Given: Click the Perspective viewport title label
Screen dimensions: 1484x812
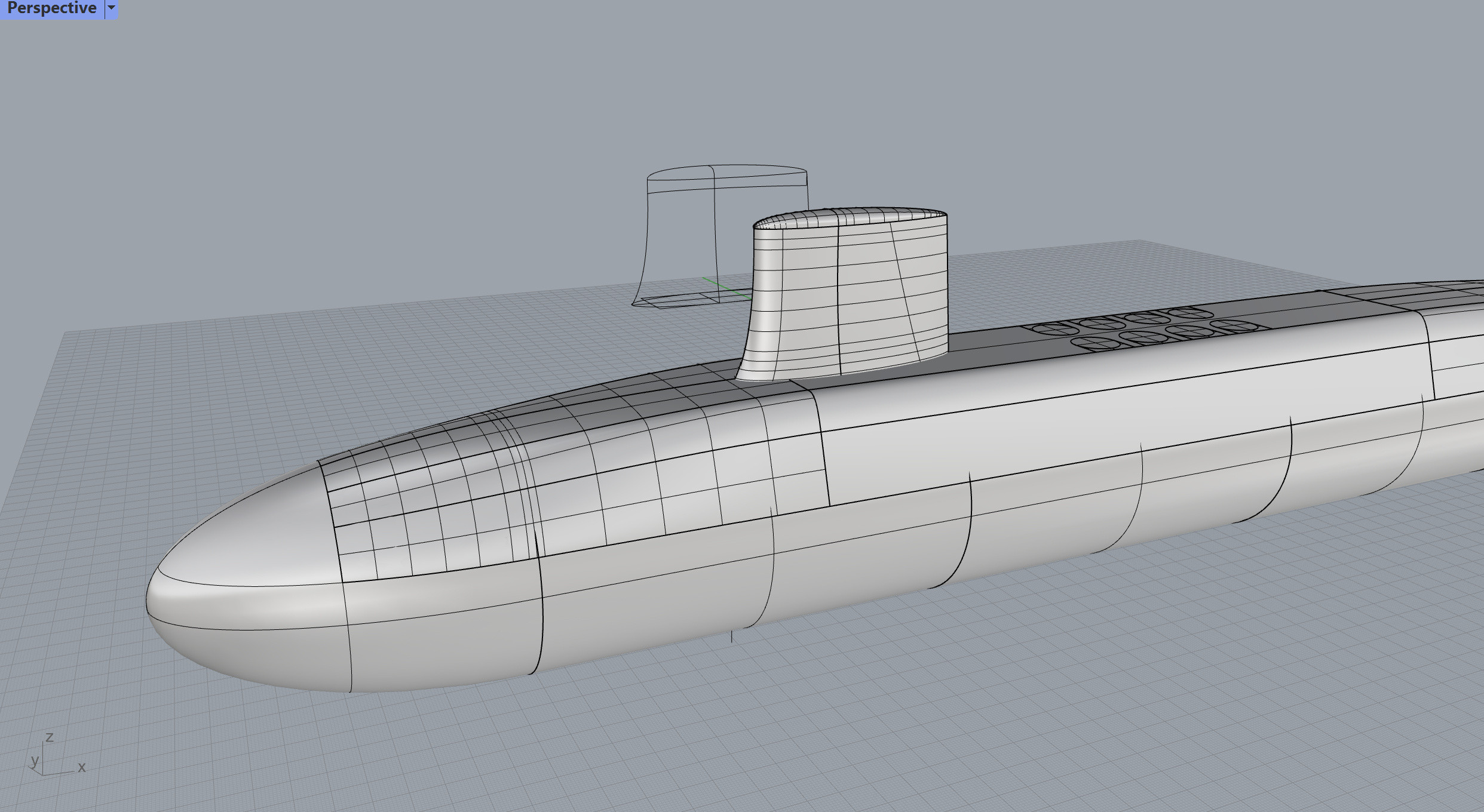Looking at the screenshot, I should [52, 8].
